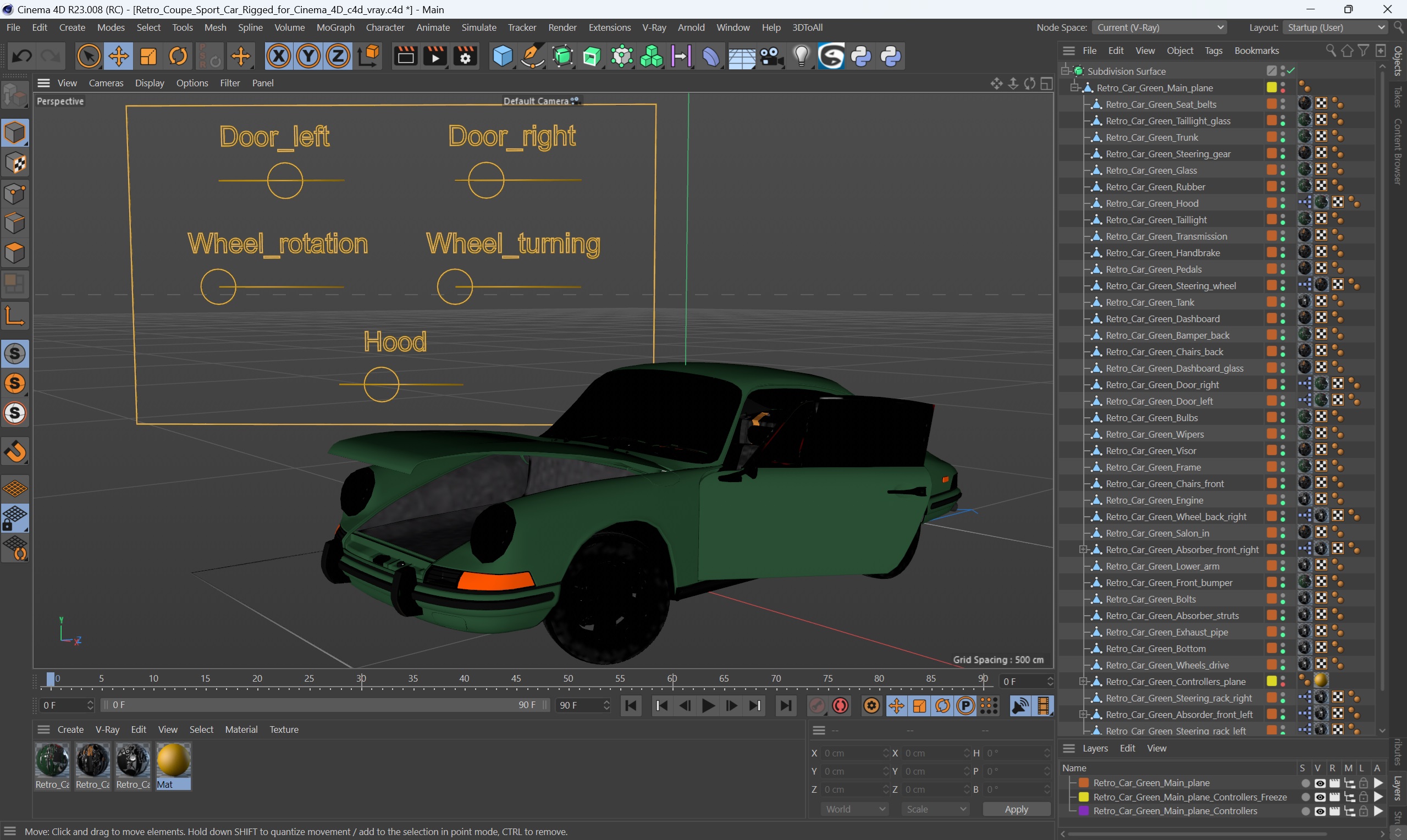
Task: Switch to Model mode in left sidebar
Action: pos(15,133)
